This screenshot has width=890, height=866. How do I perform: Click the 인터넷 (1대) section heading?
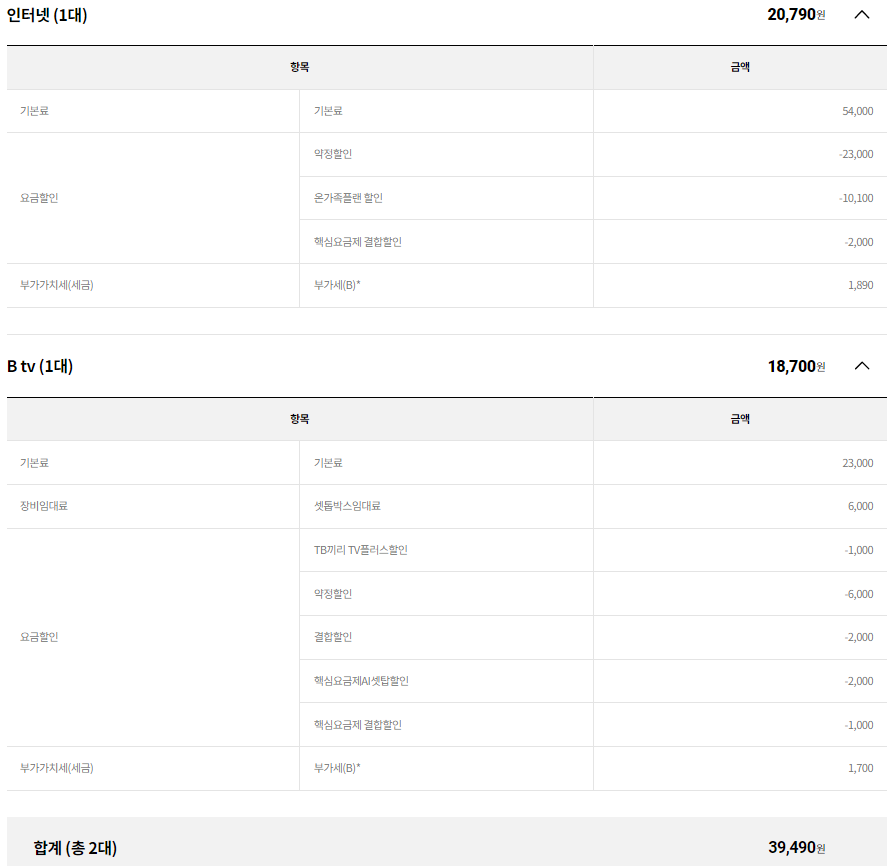coord(47,15)
